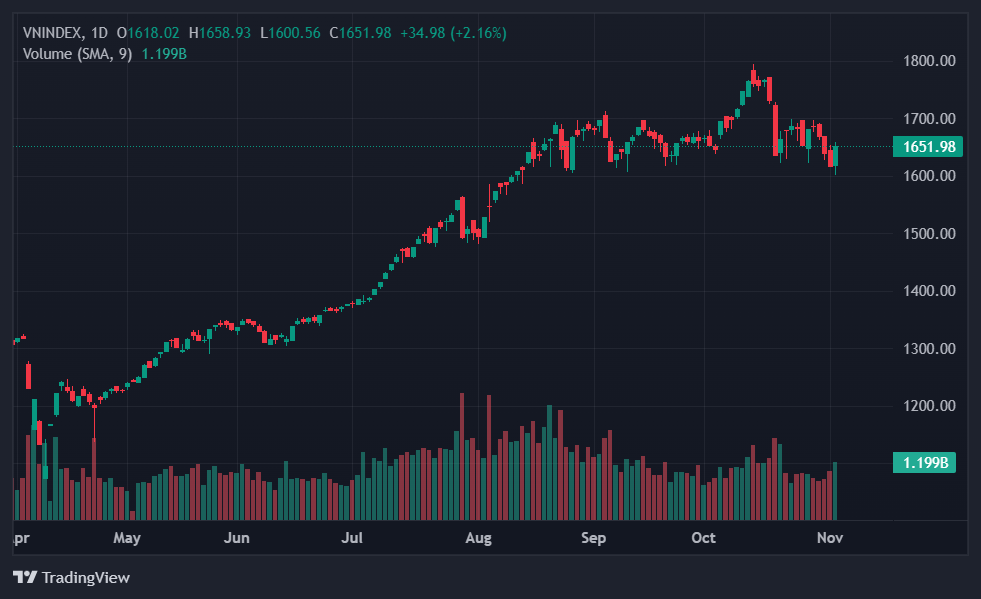Screen dimensions: 981x599
Task: Click the 1.199B value in volume legend
Action: tap(164, 53)
